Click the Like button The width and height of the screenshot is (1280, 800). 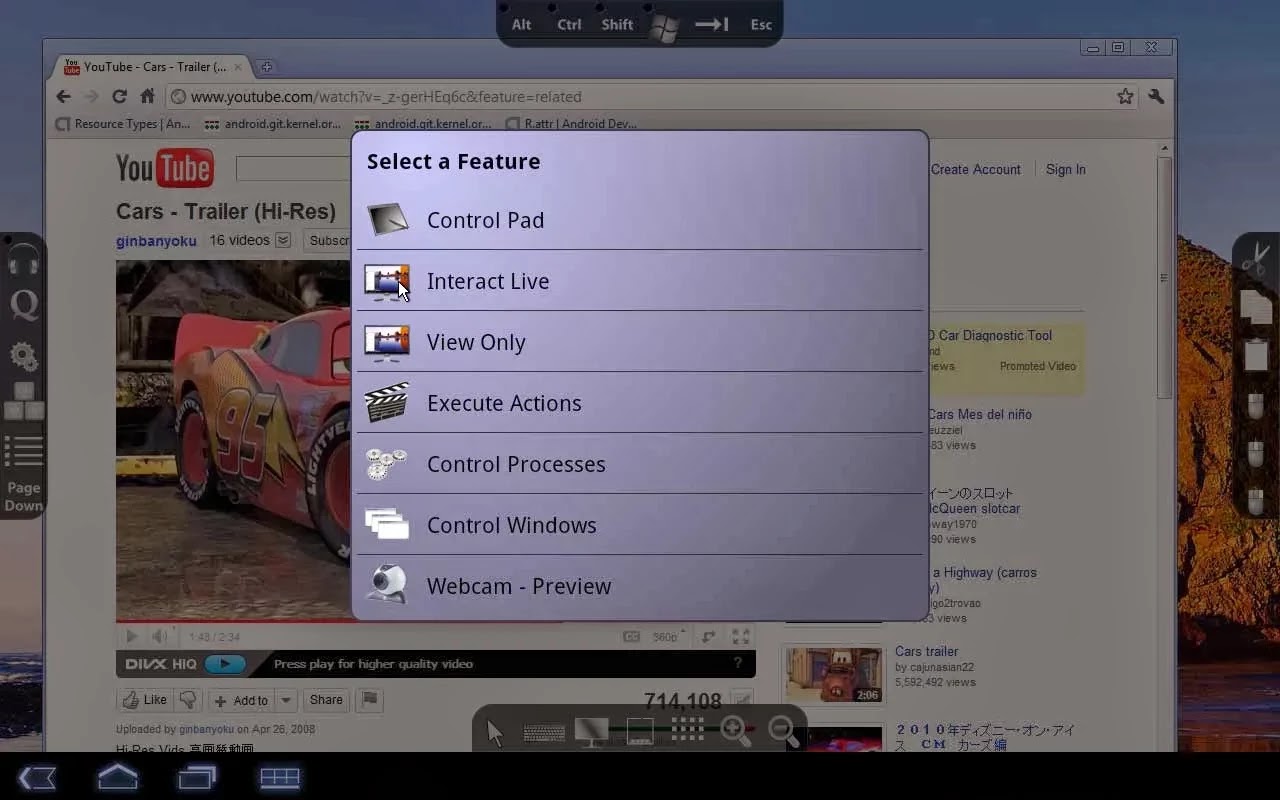[145, 700]
